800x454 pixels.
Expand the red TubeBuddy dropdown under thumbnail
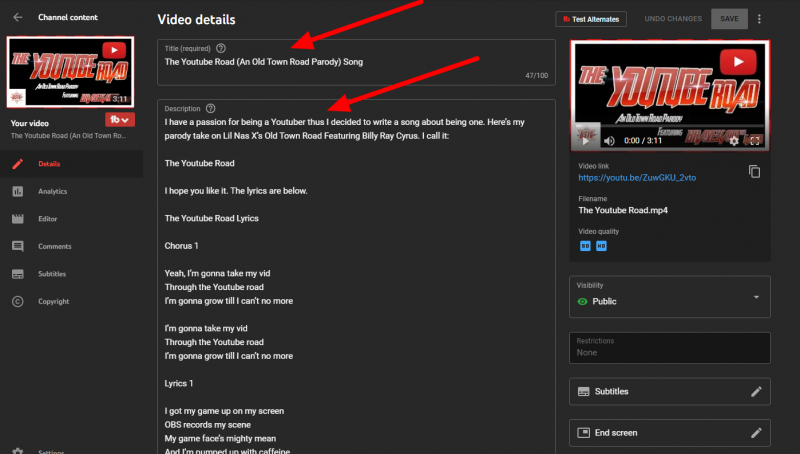(x=119, y=120)
